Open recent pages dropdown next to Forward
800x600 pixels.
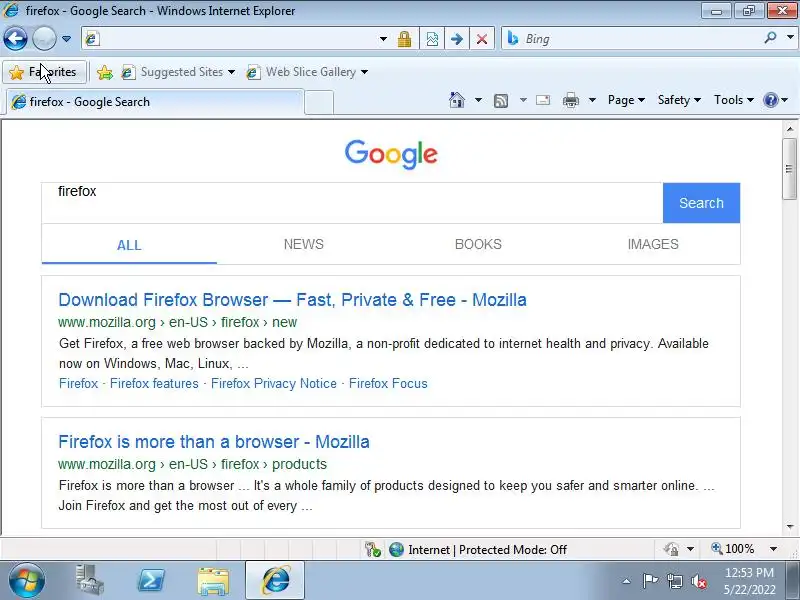(66, 39)
